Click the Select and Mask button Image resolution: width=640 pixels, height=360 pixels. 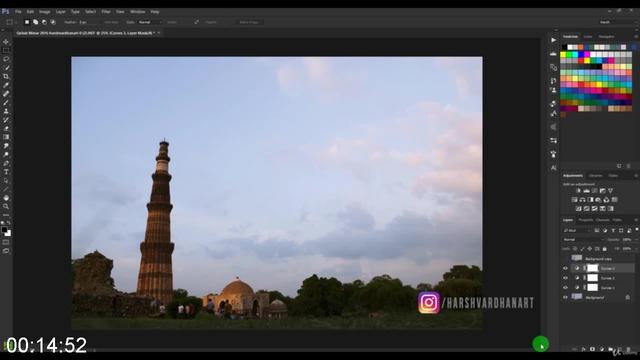(249, 22)
